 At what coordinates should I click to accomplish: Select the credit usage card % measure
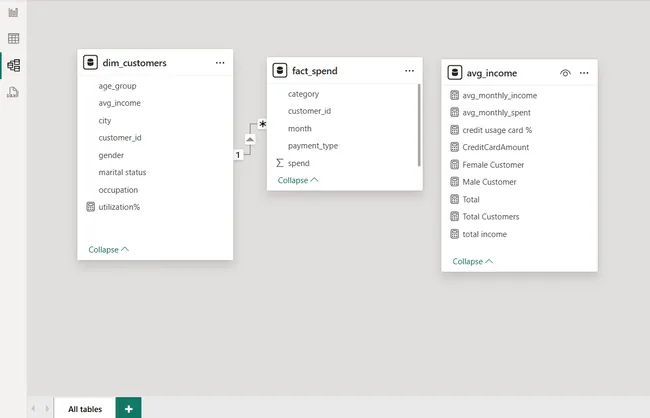pyautogui.click(x=497, y=130)
